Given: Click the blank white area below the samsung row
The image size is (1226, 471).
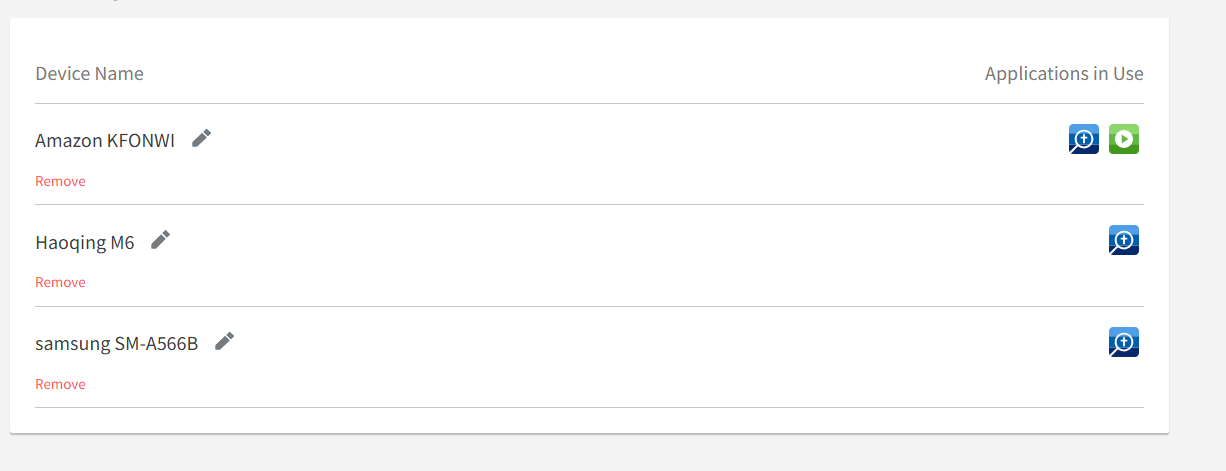Looking at the screenshot, I should 589,421.
